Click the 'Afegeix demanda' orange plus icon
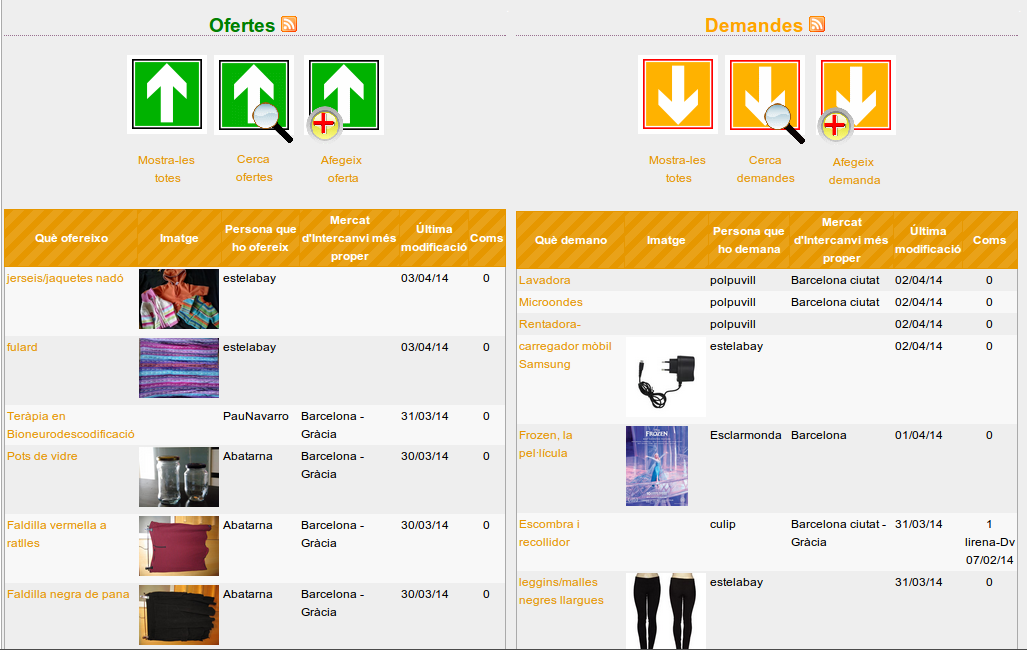This screenshot has height=650, width=1027. pyautogui.click(x=854, y=94)
